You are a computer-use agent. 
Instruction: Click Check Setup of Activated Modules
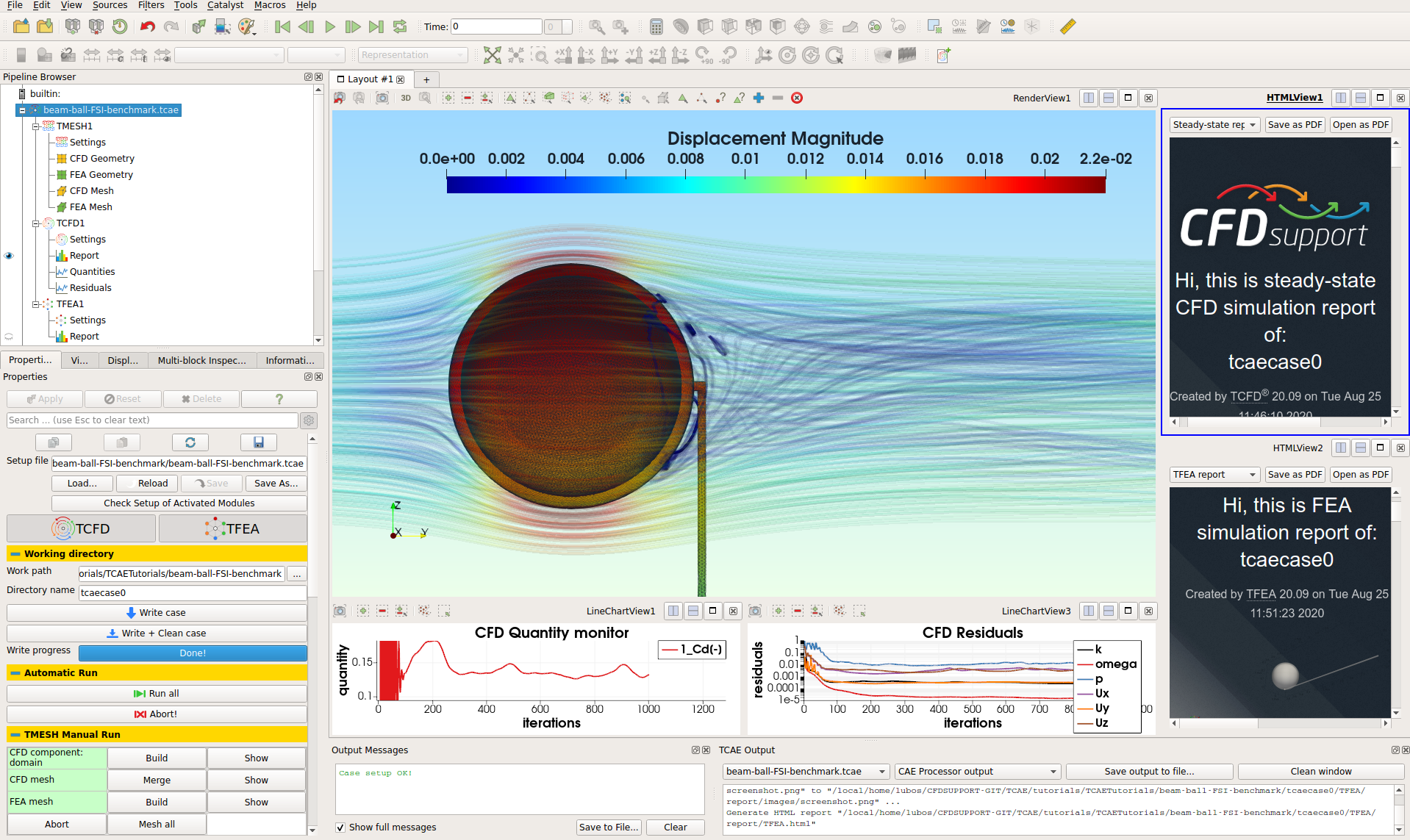179,503
